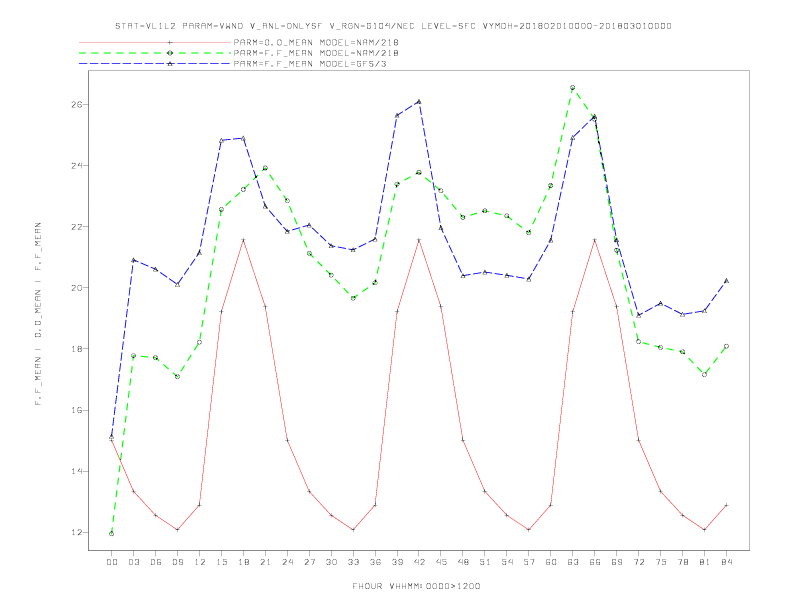Screen dimensions: 792x612
Task: Click the x-axis tick label 21
Action: [265, 562]
